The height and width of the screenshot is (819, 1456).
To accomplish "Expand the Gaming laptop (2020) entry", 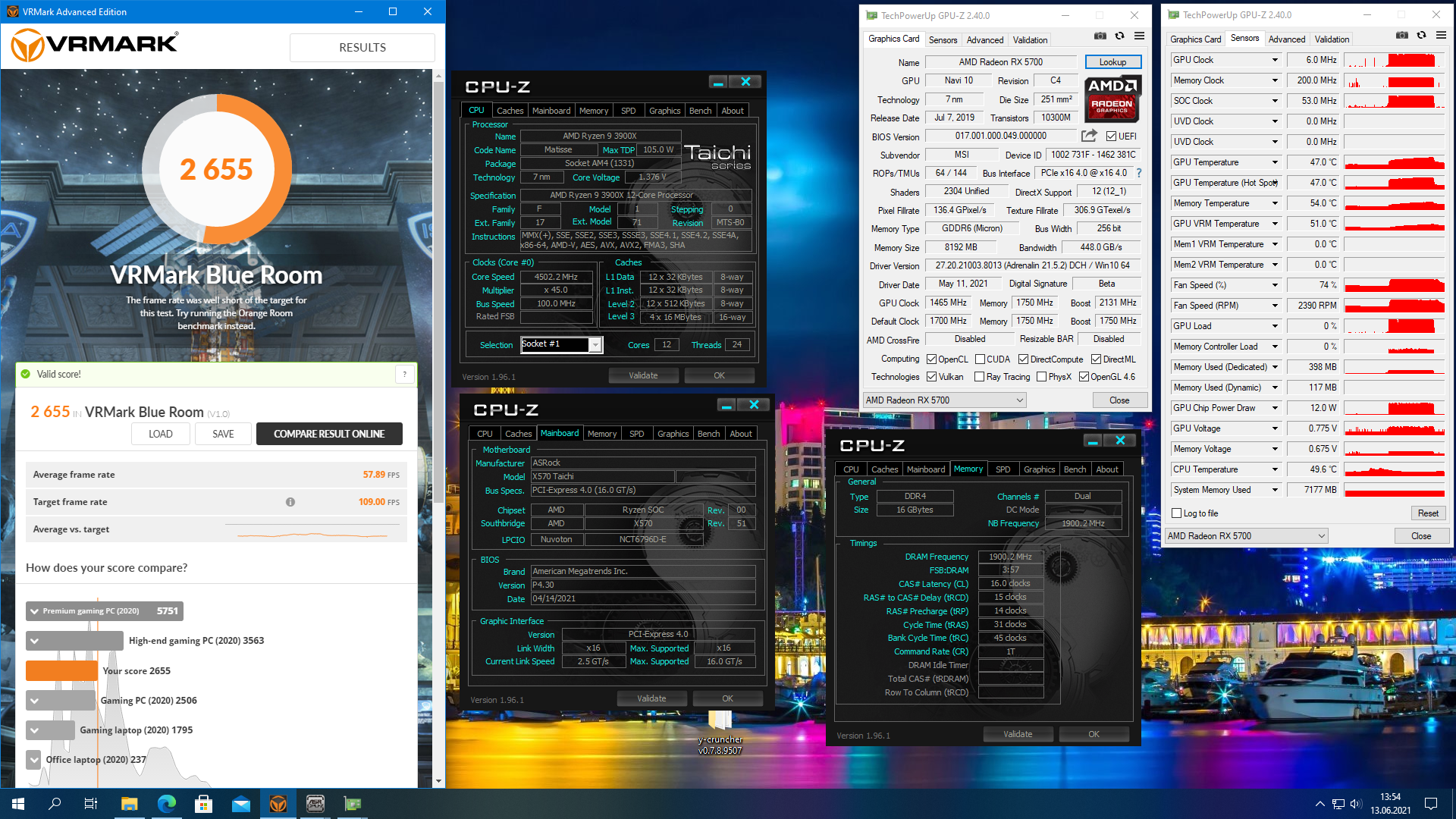I will [x=35, y=730].
